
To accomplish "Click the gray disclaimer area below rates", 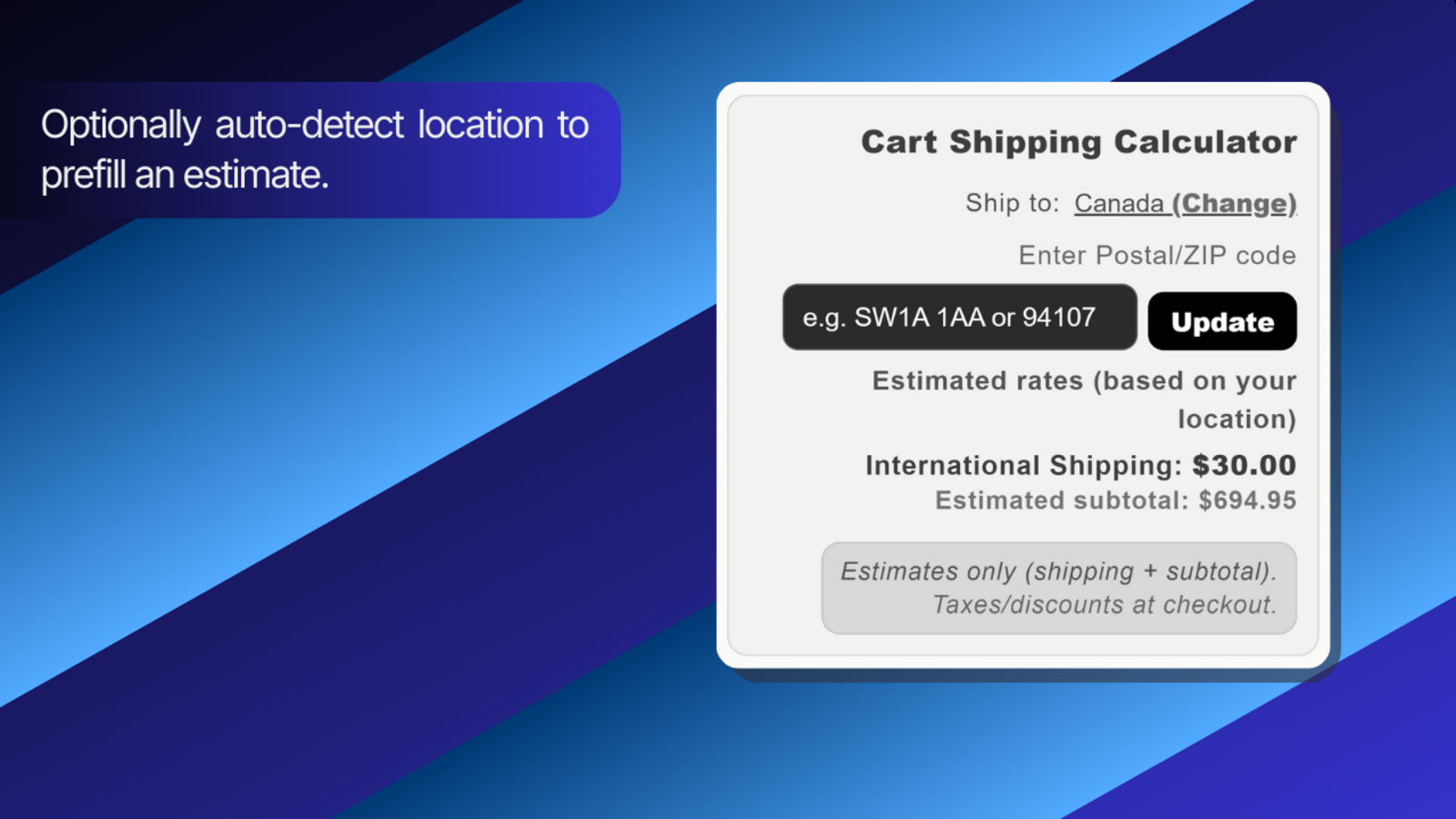I will (1058, 587).
